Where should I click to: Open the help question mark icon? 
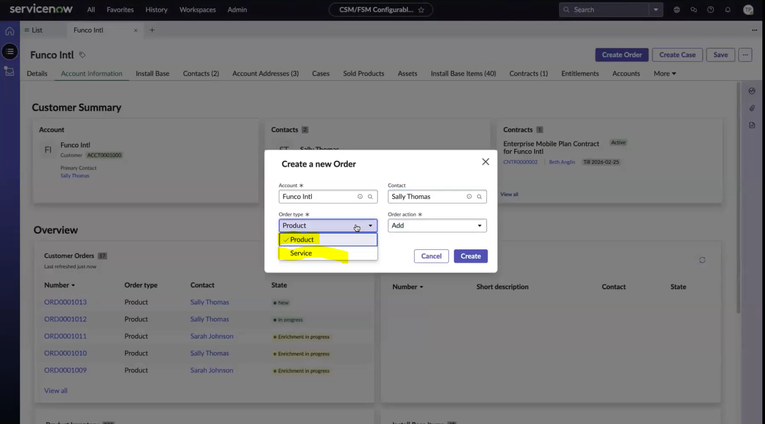711,10
